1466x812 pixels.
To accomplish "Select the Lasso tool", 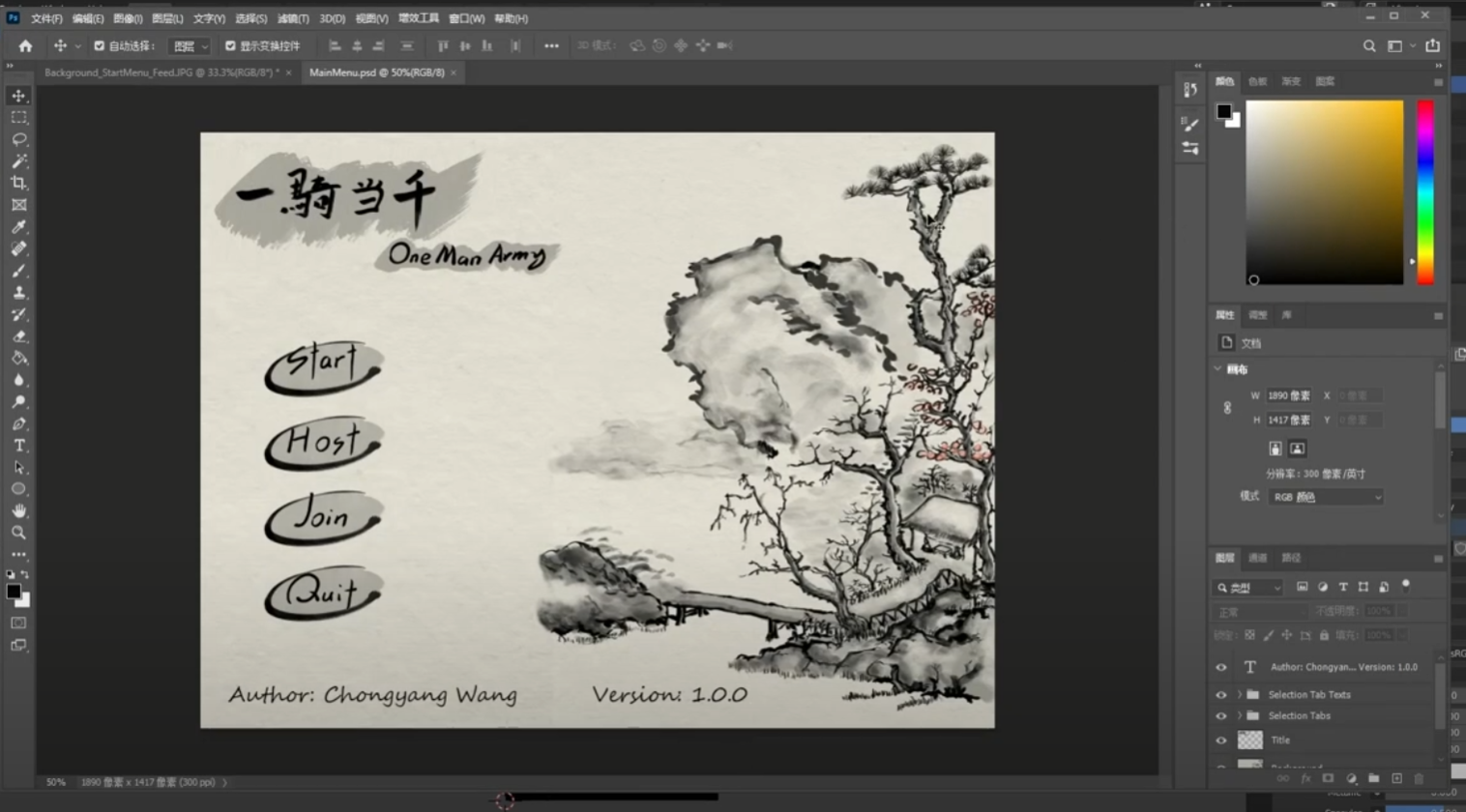I will tap(18, 139).
